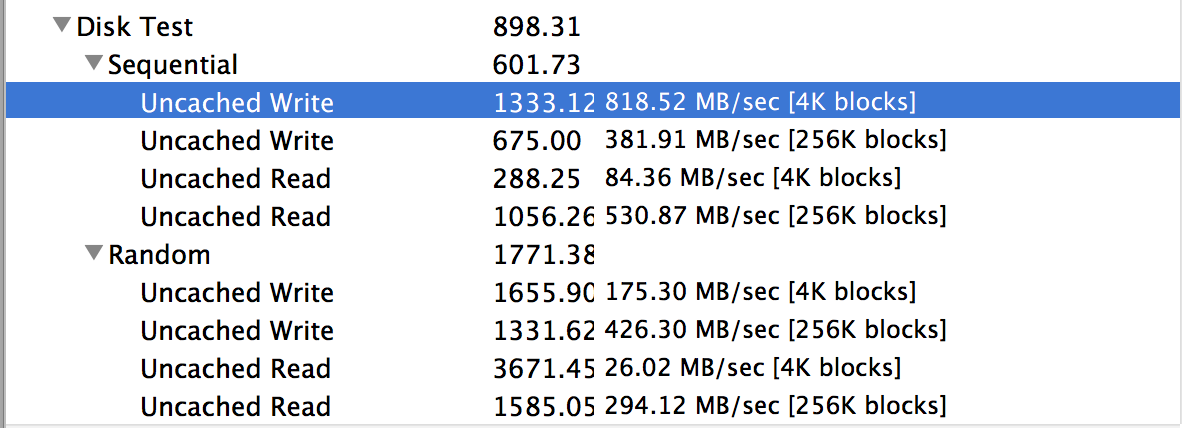Screen dimensions: 1182x428
Task: Select Sequential Uncached Write 256K blocks row
Action: (593, 140)
